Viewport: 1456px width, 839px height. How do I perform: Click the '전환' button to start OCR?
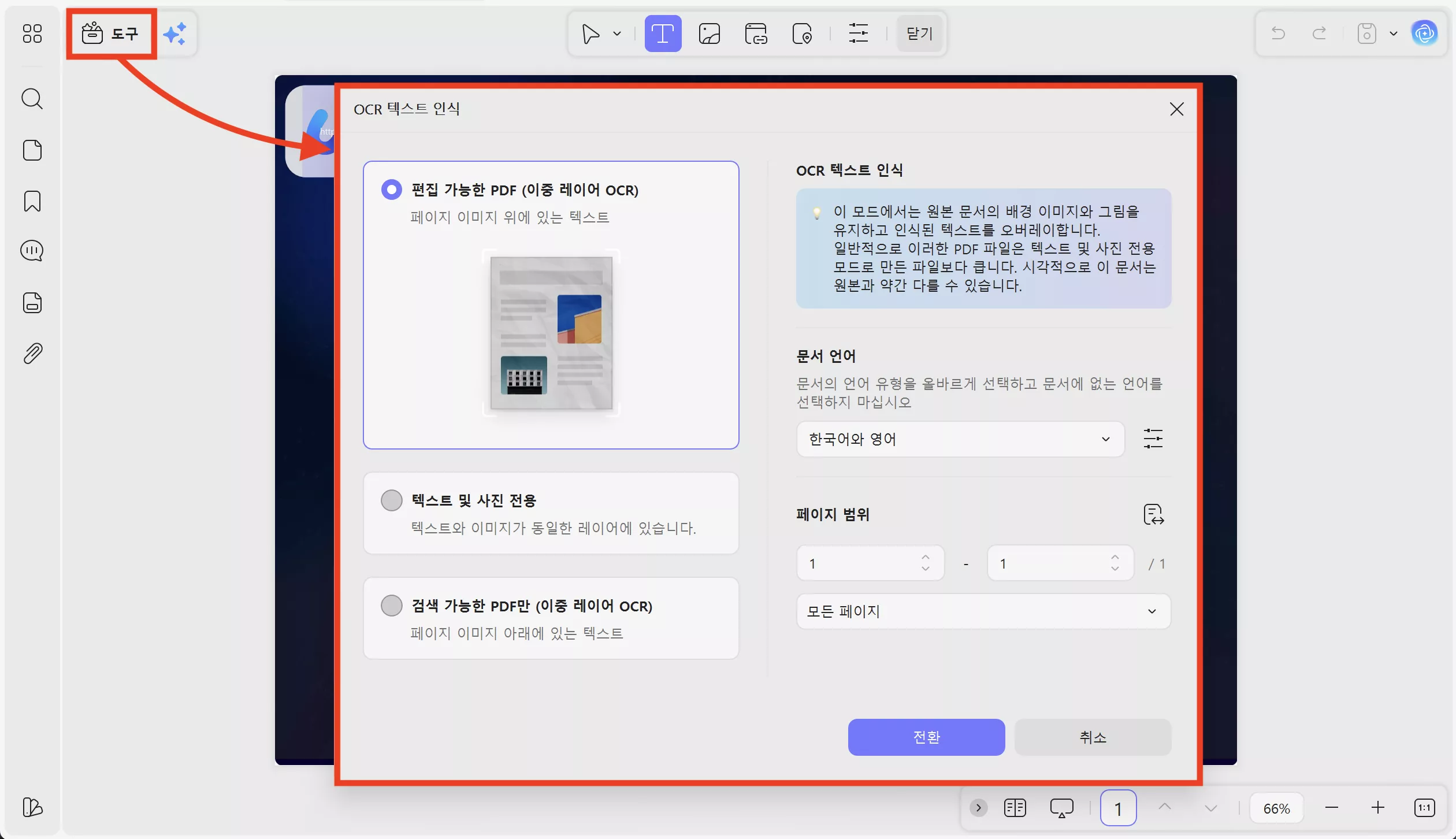pos(926,737)
